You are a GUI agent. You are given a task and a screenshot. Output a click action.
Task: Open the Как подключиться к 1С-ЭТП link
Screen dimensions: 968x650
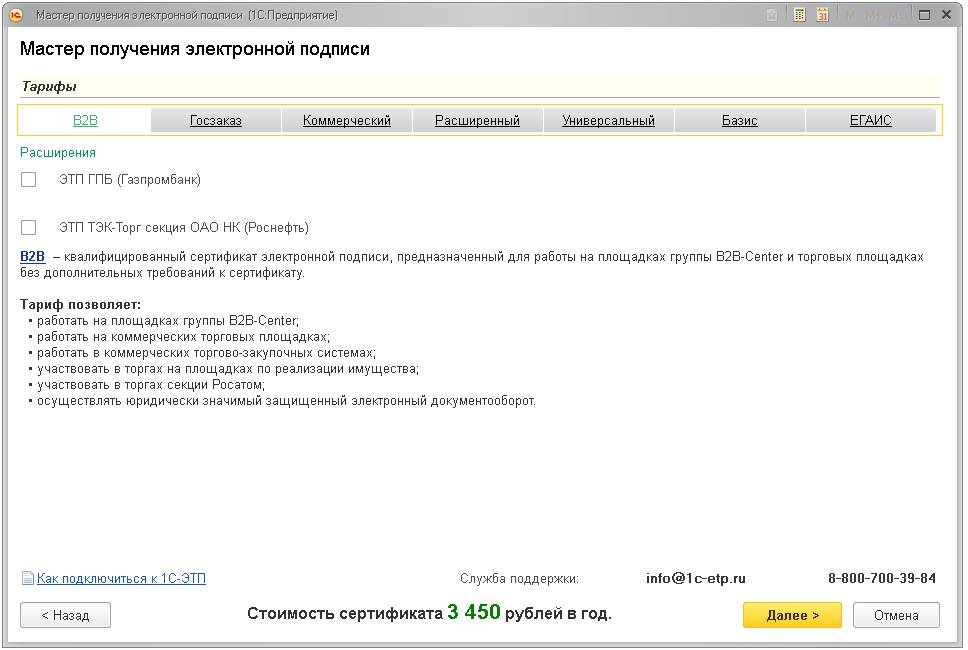click(121, 578)
